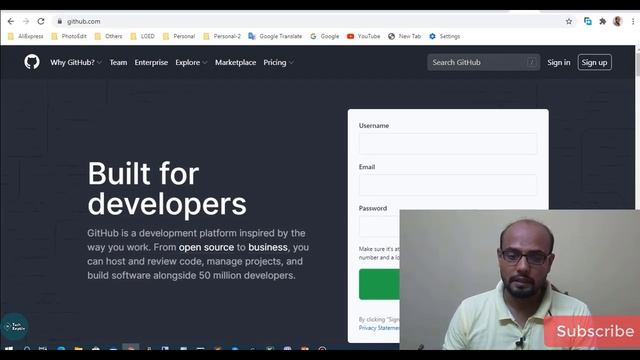640x360 pixels.
Task: Go back with the browser back arrow
Action: [11, 21]
